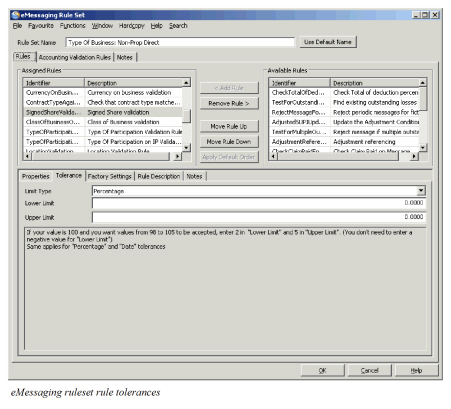Click the Assigned Rules vertical scrollbar thumb

[x=187, y=116]
